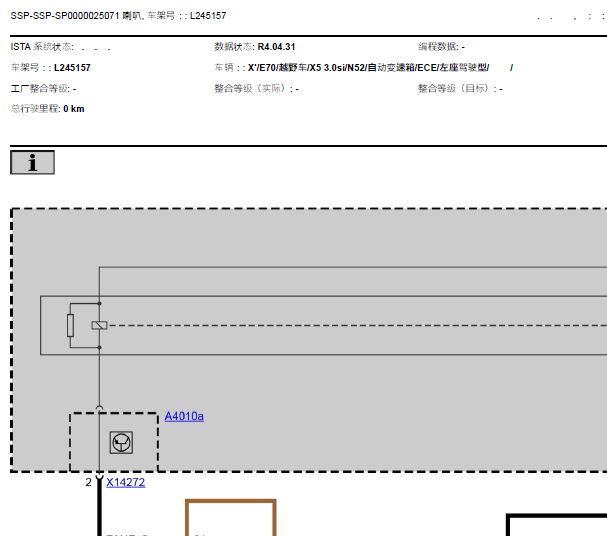
Task: Click the resistor symbol beside relay coil
Action: point(70,325)
